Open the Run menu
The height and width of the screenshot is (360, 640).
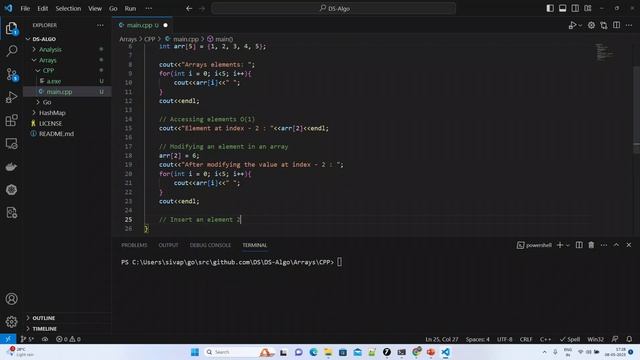pos(130,8)
